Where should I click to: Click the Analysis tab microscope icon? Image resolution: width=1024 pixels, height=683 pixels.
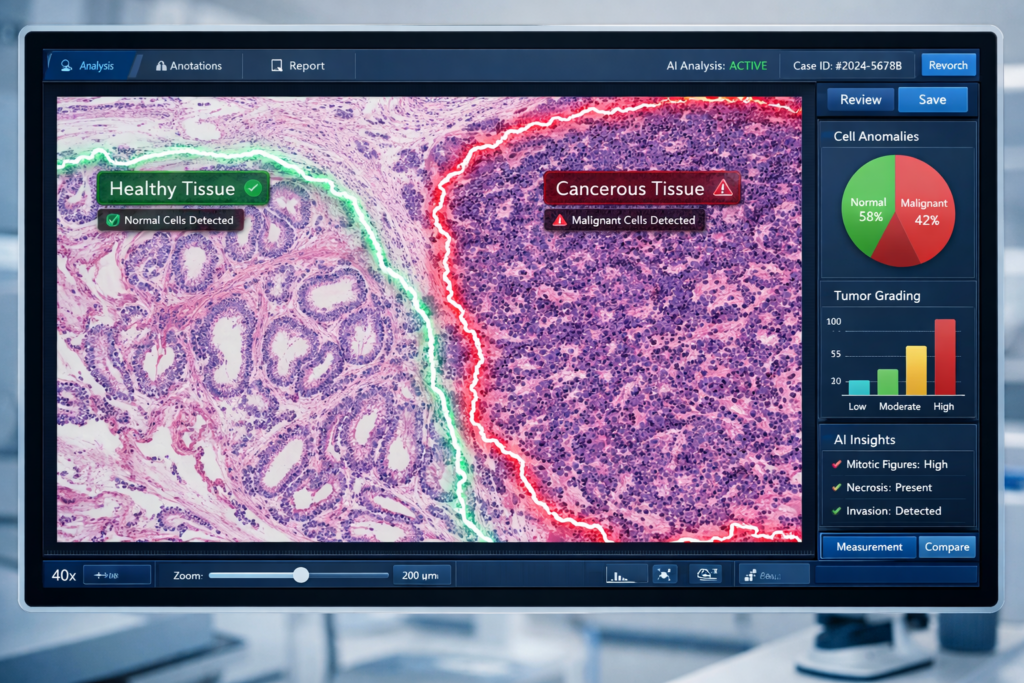(x=67, y=66)
